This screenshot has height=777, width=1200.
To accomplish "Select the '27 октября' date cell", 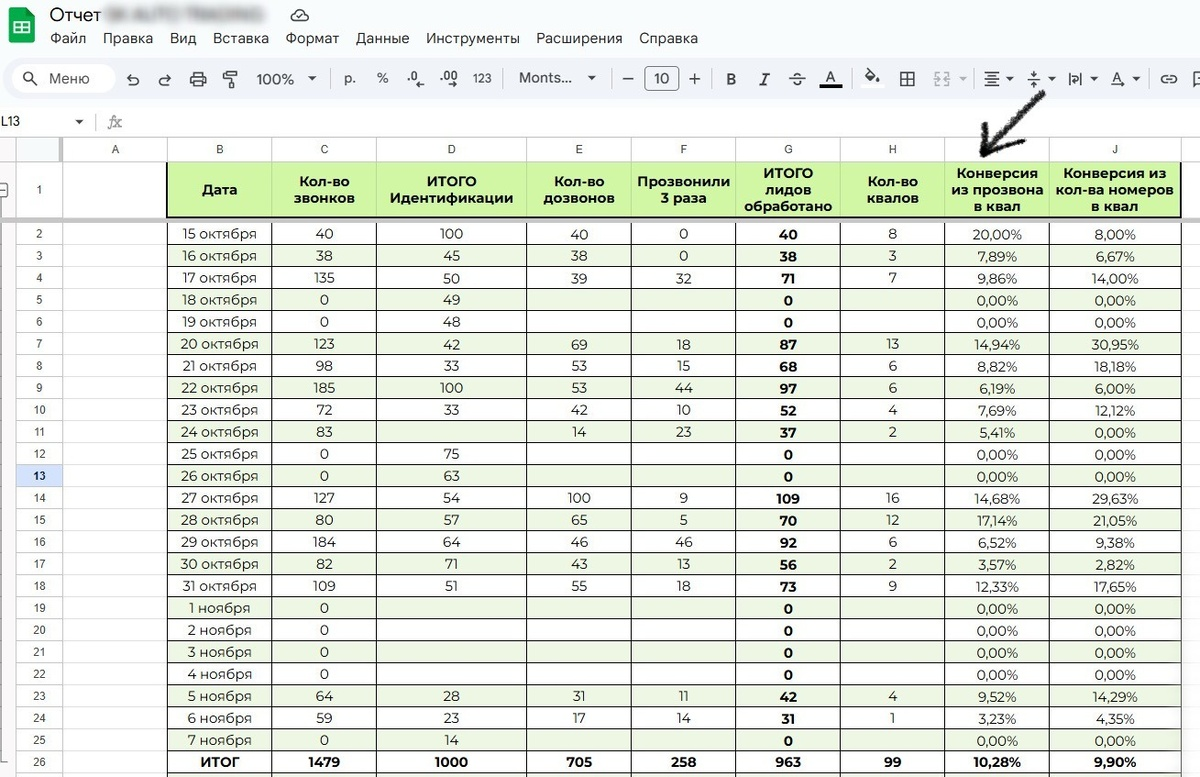I will 219,498.
